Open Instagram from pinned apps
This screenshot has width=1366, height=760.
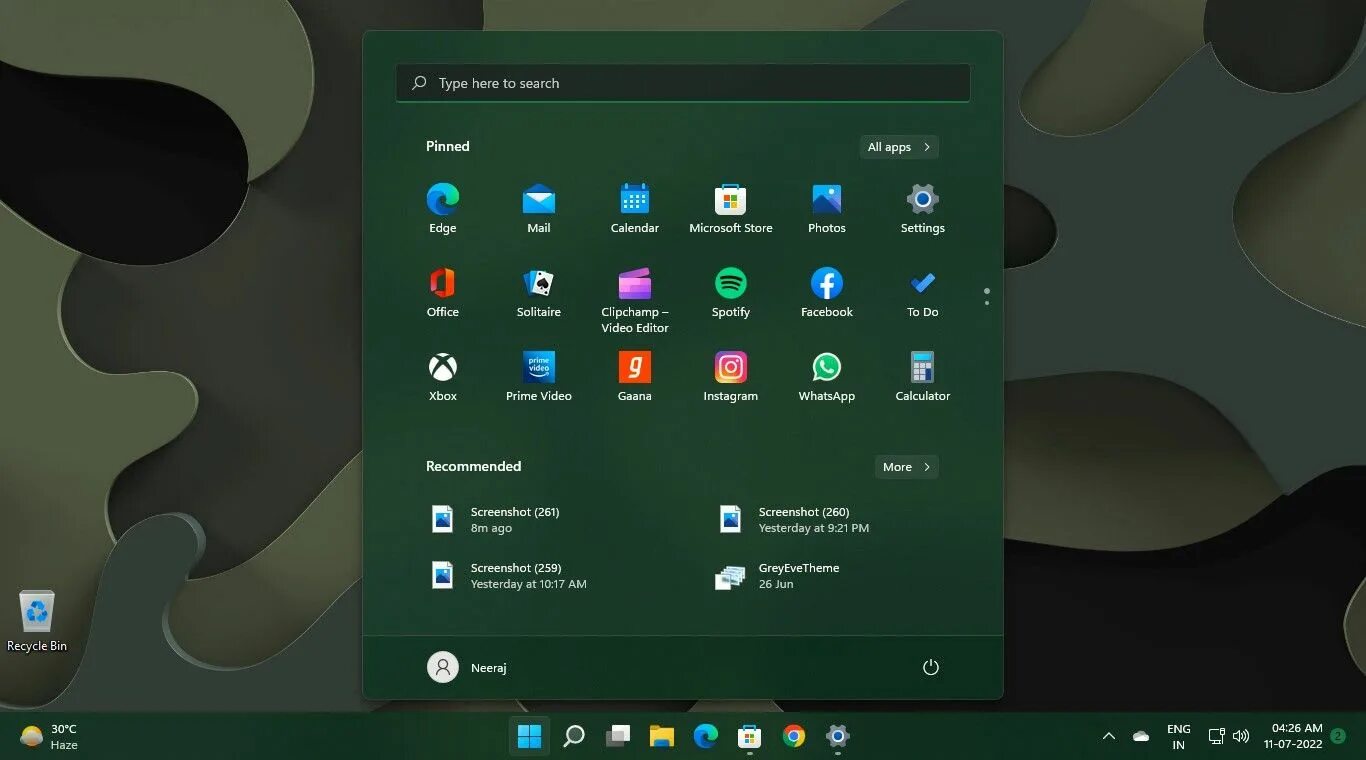731,376
